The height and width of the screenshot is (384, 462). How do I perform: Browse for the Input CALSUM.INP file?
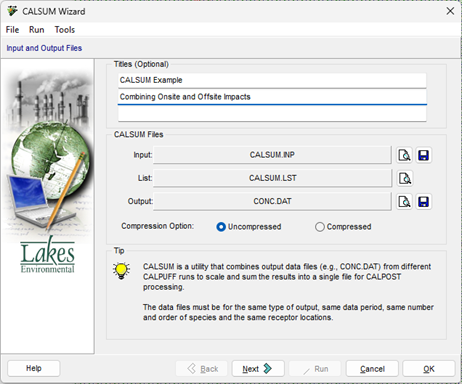[x=404, y=155]
